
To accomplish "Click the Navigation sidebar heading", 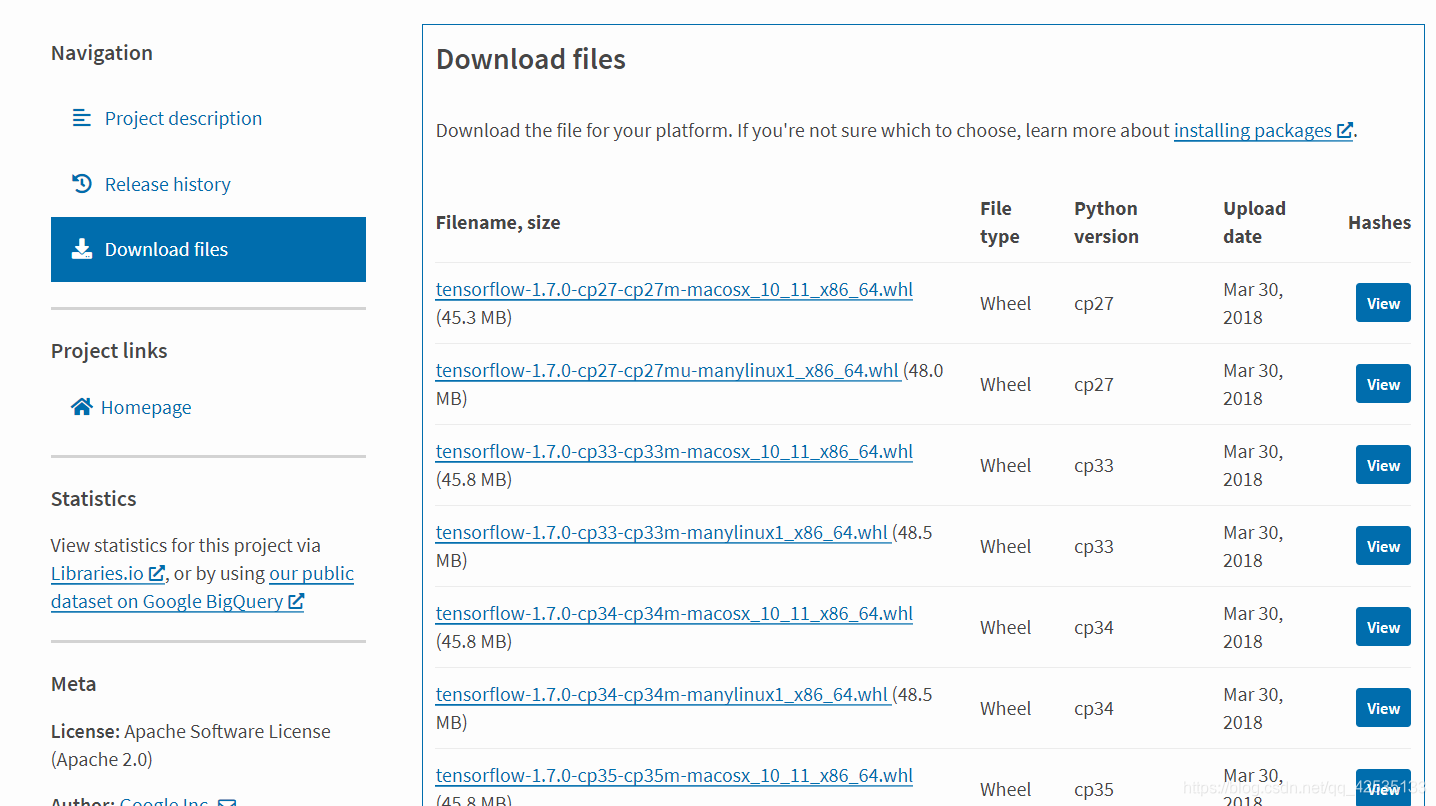I will [x=102, y=53].
